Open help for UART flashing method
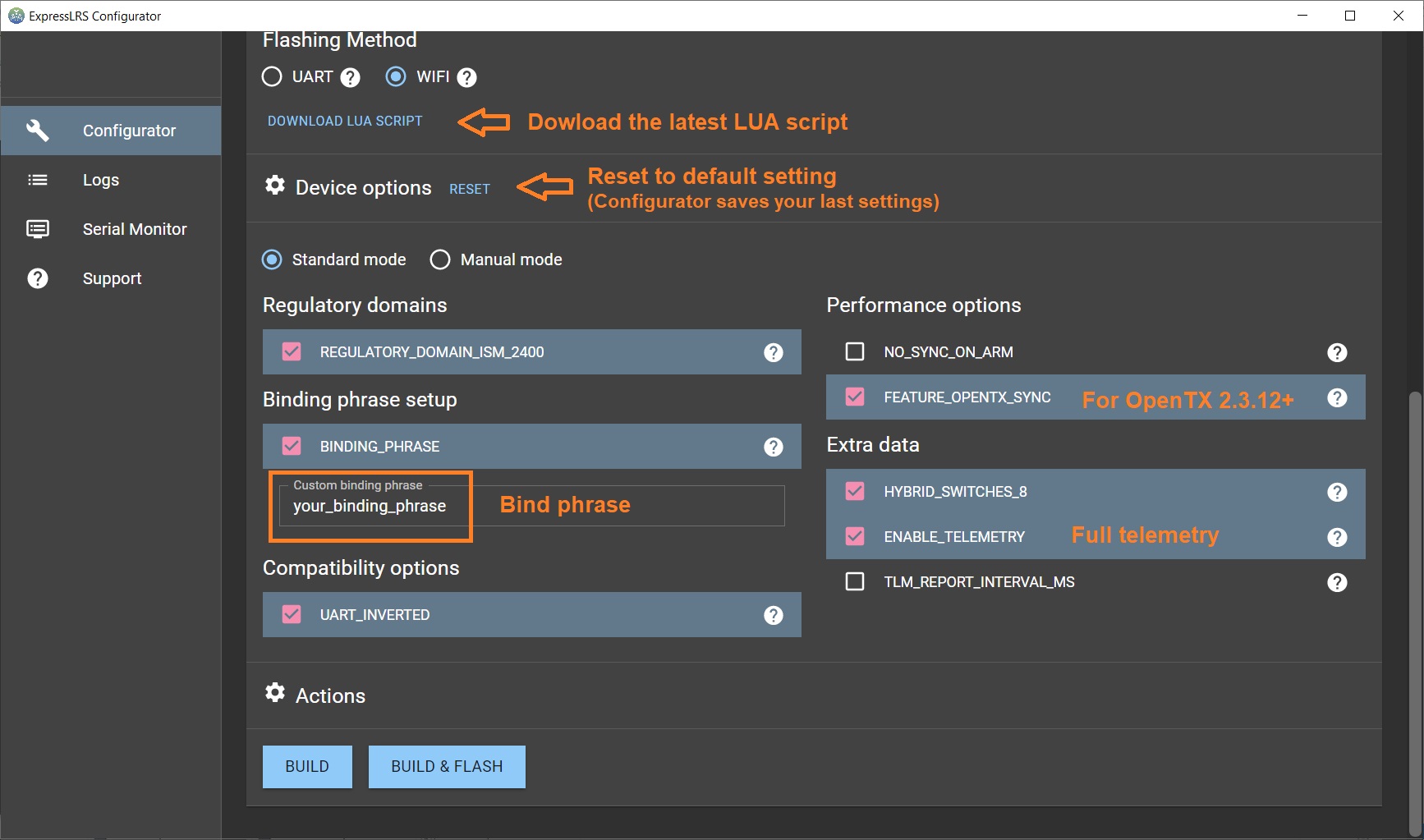1424x840 pixels. (350, 77)
